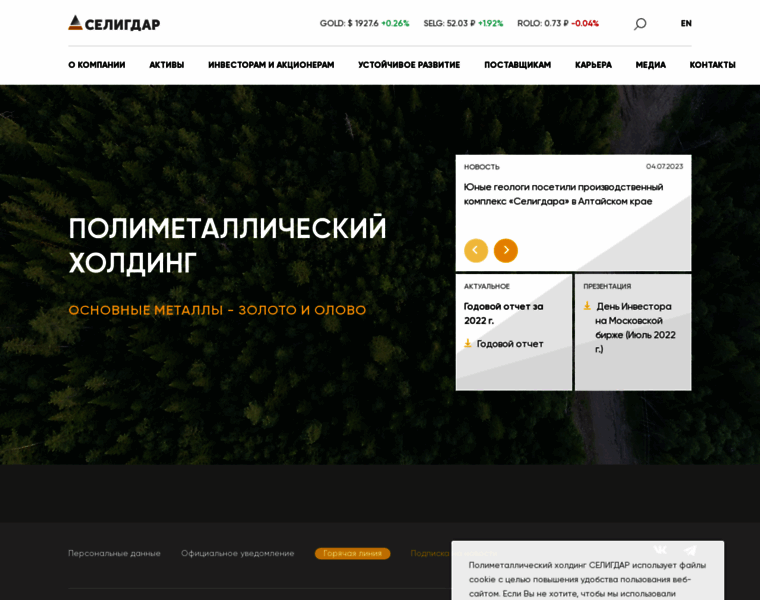Show previous news with left arrow
The image size is (760, 600).
pyautogui.click(x=475, y=250)
